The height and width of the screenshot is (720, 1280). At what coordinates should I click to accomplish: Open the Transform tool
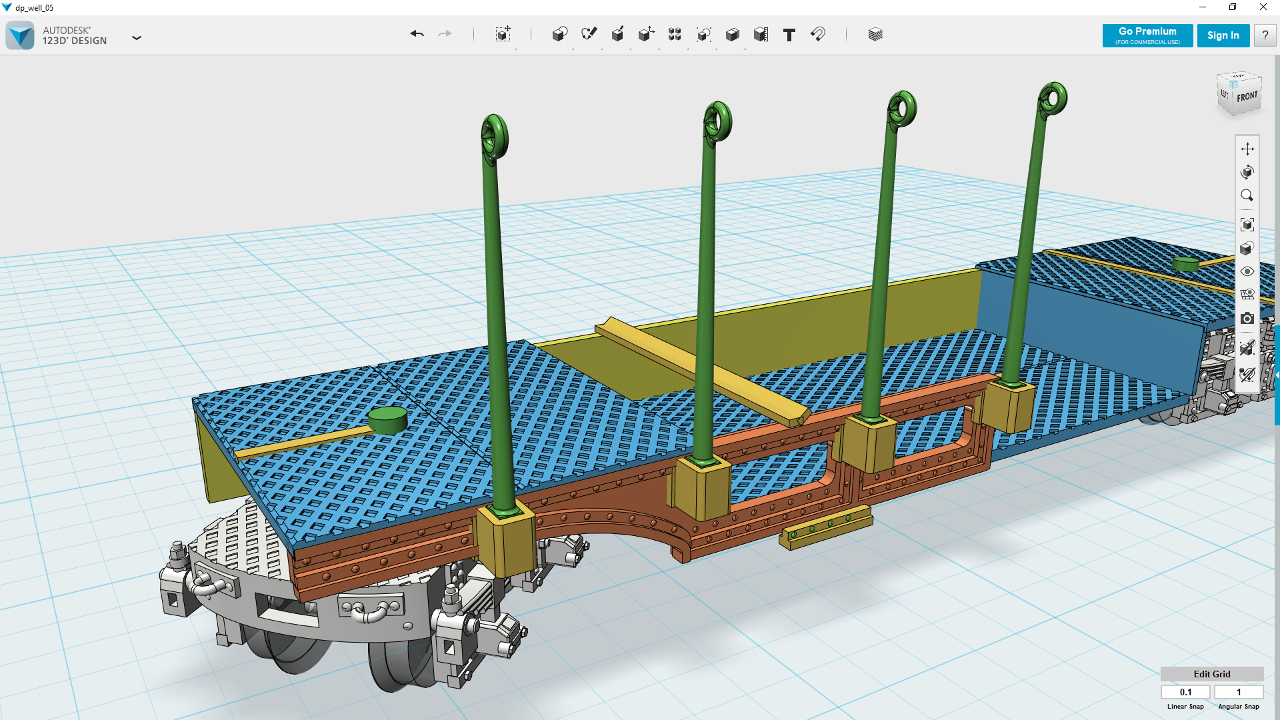tap(503, 34)
